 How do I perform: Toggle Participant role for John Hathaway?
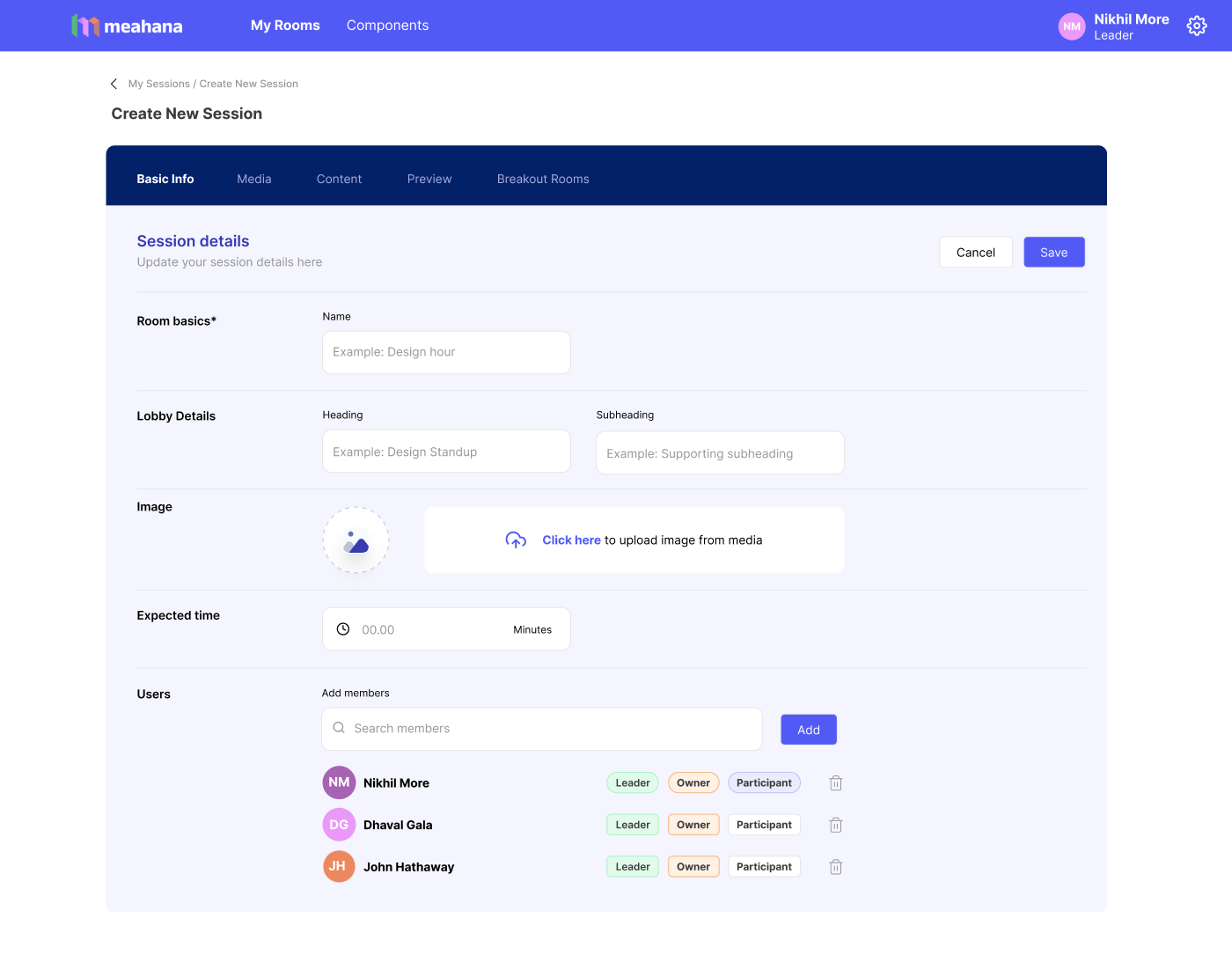pos(764,867)
